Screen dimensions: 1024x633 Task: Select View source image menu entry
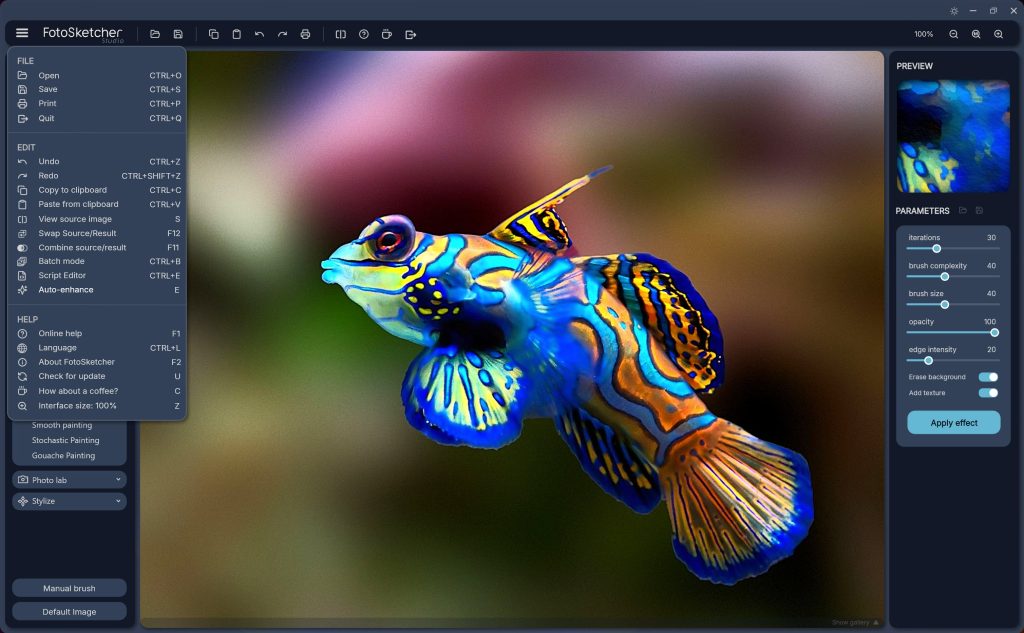click(98, 219)
